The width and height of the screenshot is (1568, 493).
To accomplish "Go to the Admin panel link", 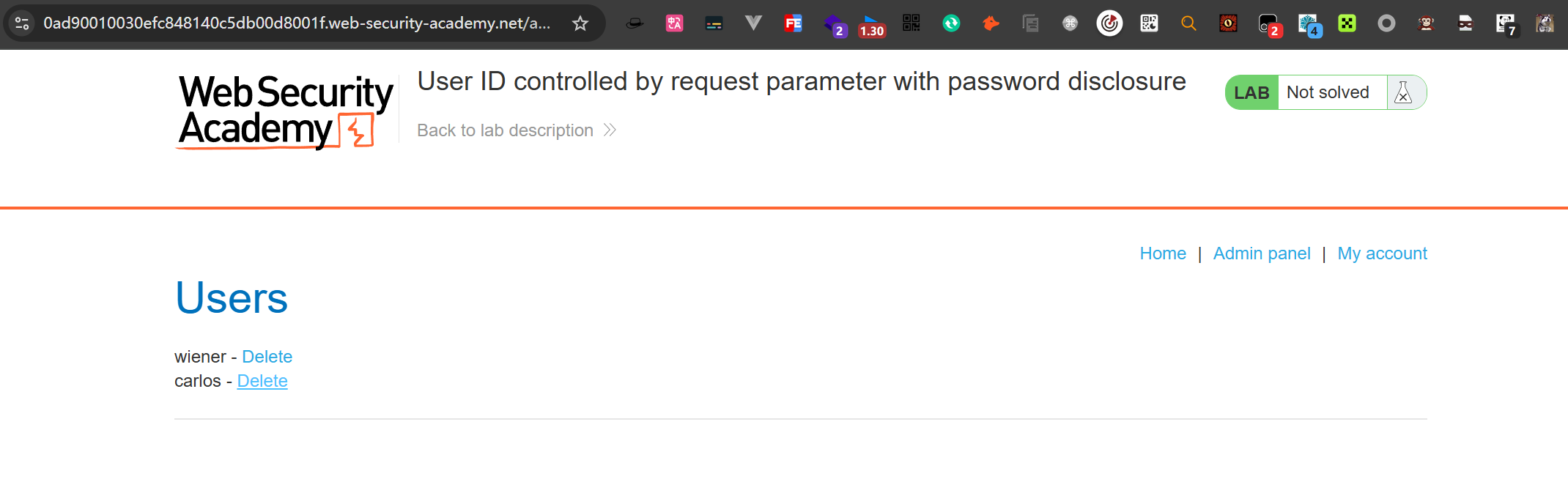I will [x=1262, y=253].
